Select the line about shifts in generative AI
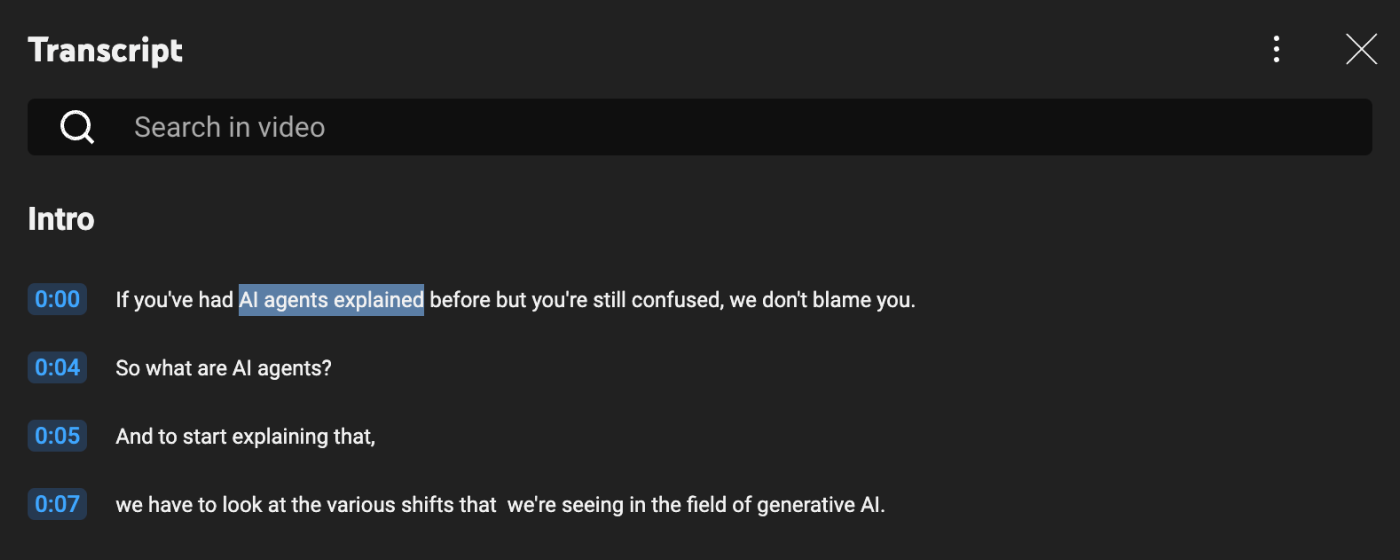Image resolution: width=1400 pixels, height=560 pixels. 500,505
